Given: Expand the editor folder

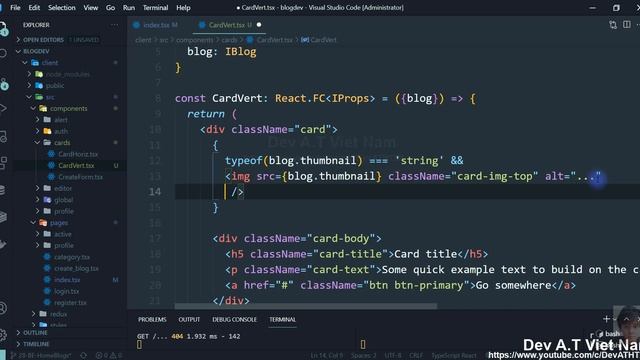Looking at the screenshot, I should [38, 188].
